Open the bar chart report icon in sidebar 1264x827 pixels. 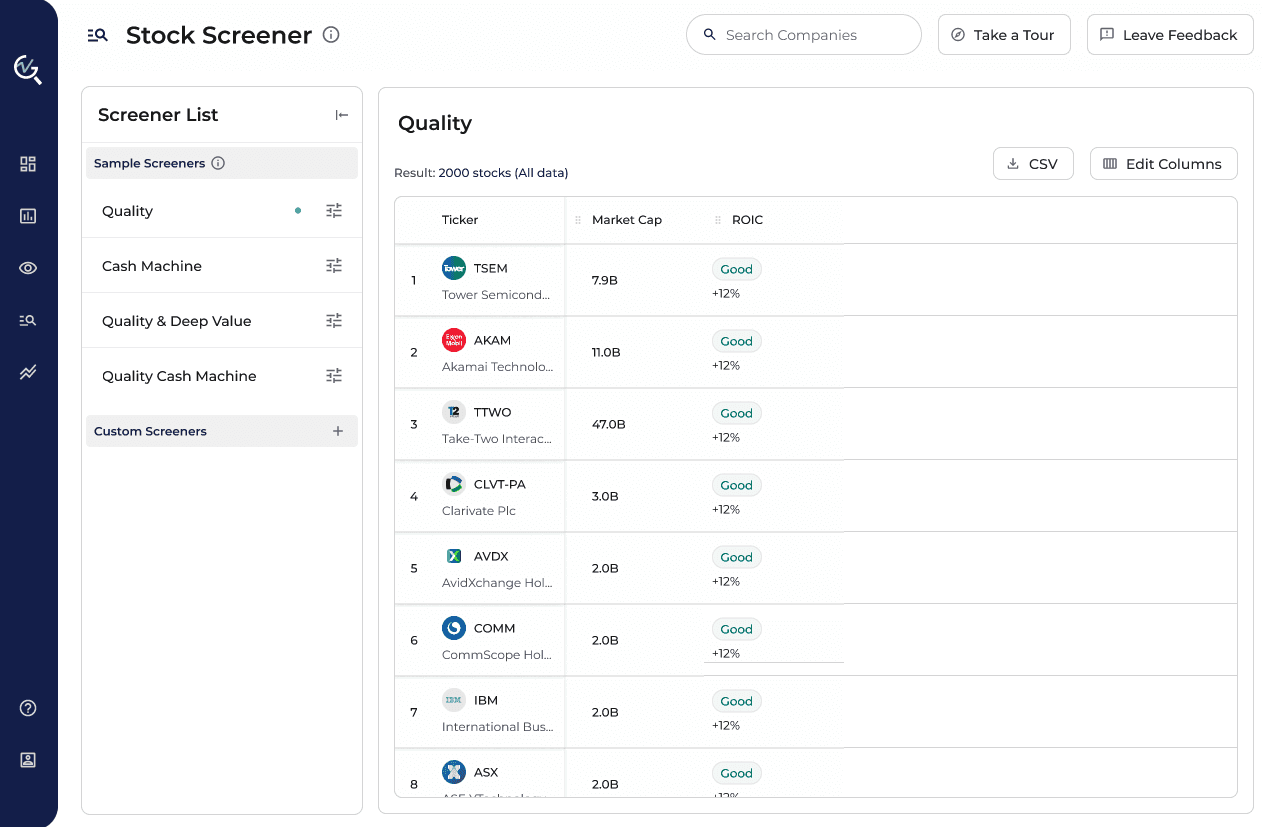point(28,216)
